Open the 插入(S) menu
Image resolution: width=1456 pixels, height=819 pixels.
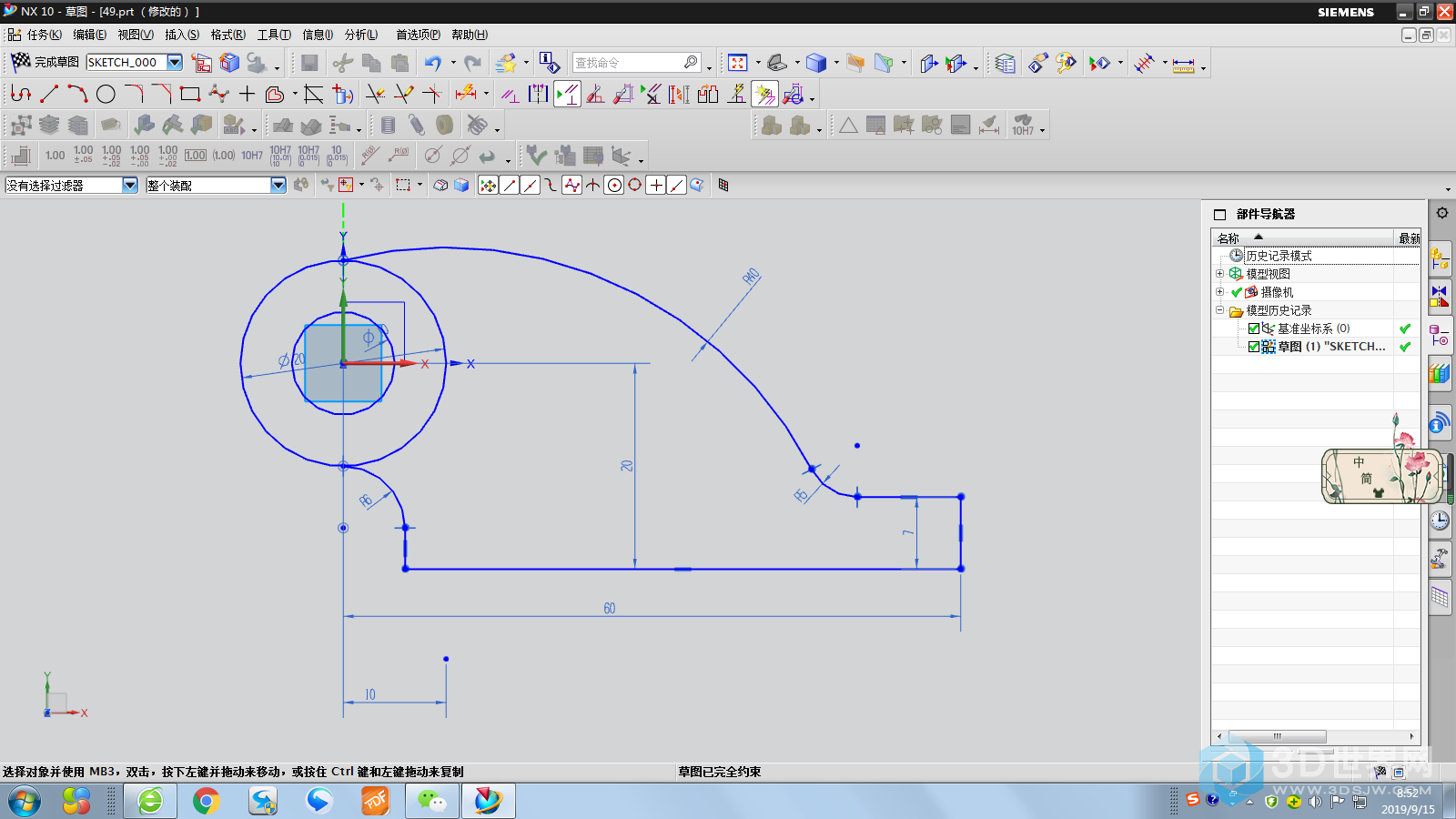tap(182, 35)
